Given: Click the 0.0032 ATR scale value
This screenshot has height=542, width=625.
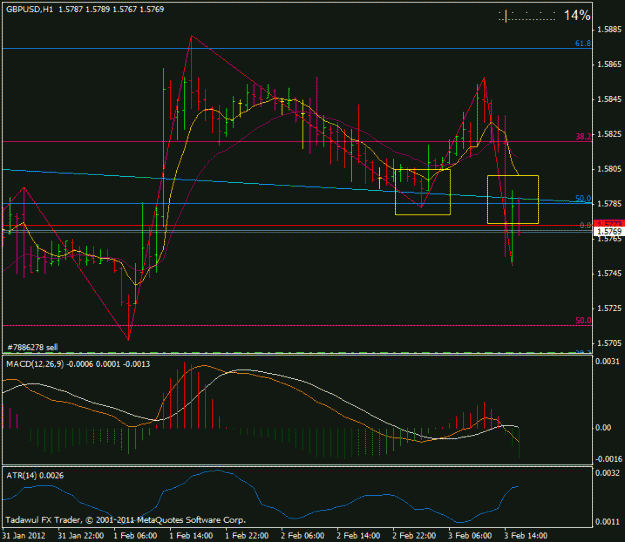Looking at the screenshot, I should [x=607, y=473].
